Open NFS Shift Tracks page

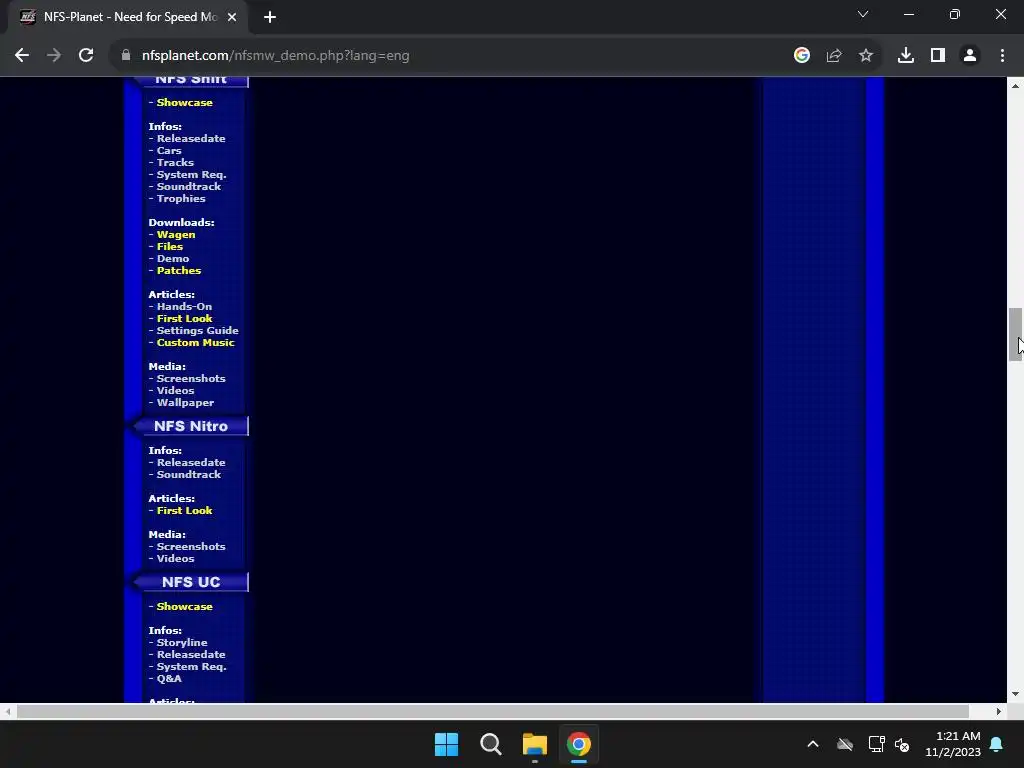tap(175, 163)
